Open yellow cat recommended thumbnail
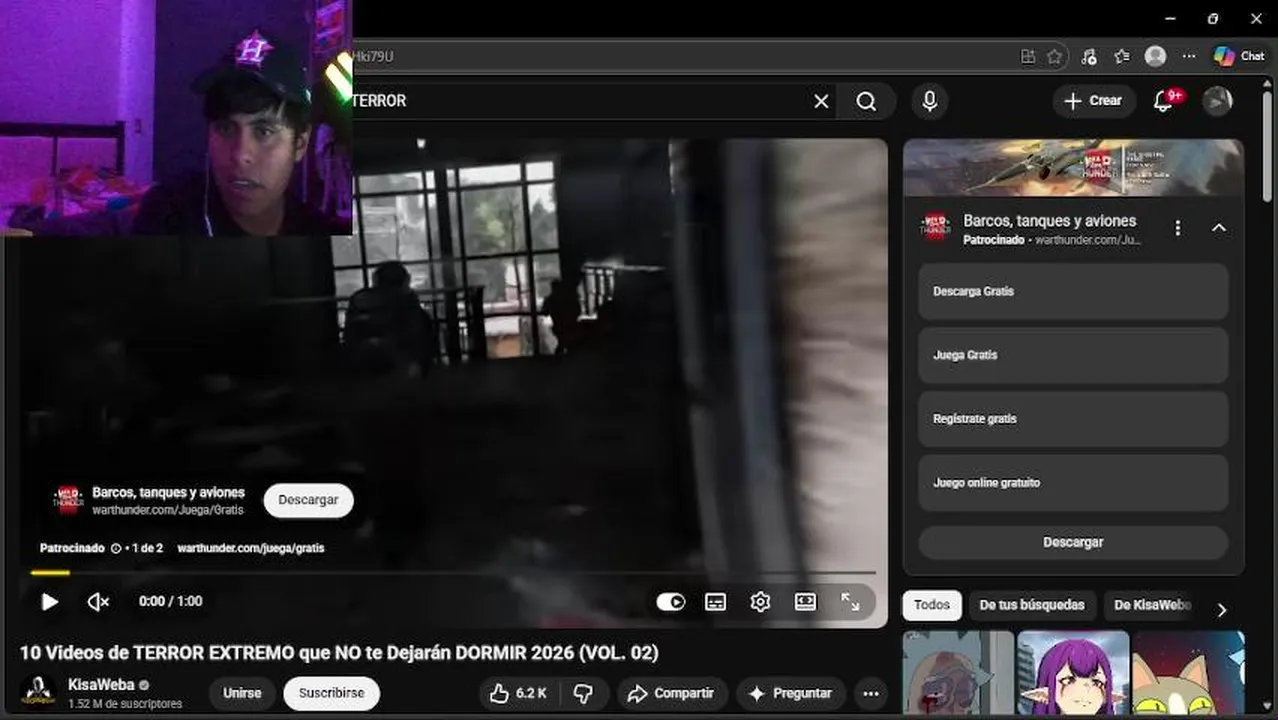The width and height of the screenshot is (1278, 720). pyautogui.click(x=1188, y=672)
